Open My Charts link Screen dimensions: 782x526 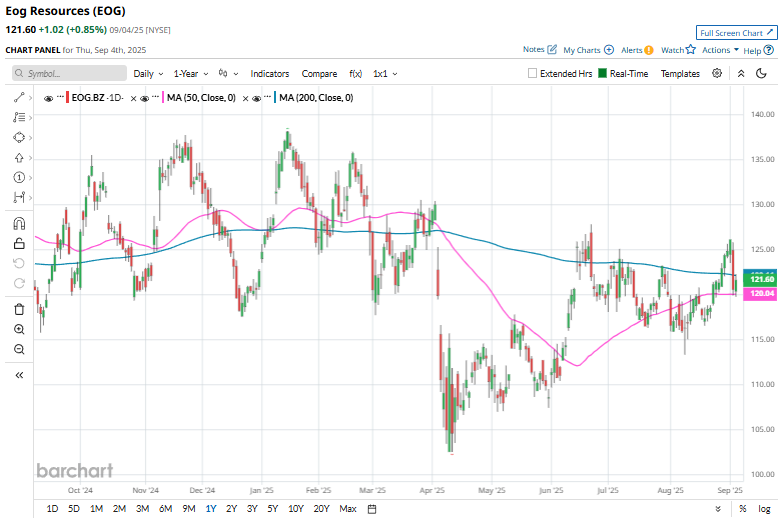[588, 50]
